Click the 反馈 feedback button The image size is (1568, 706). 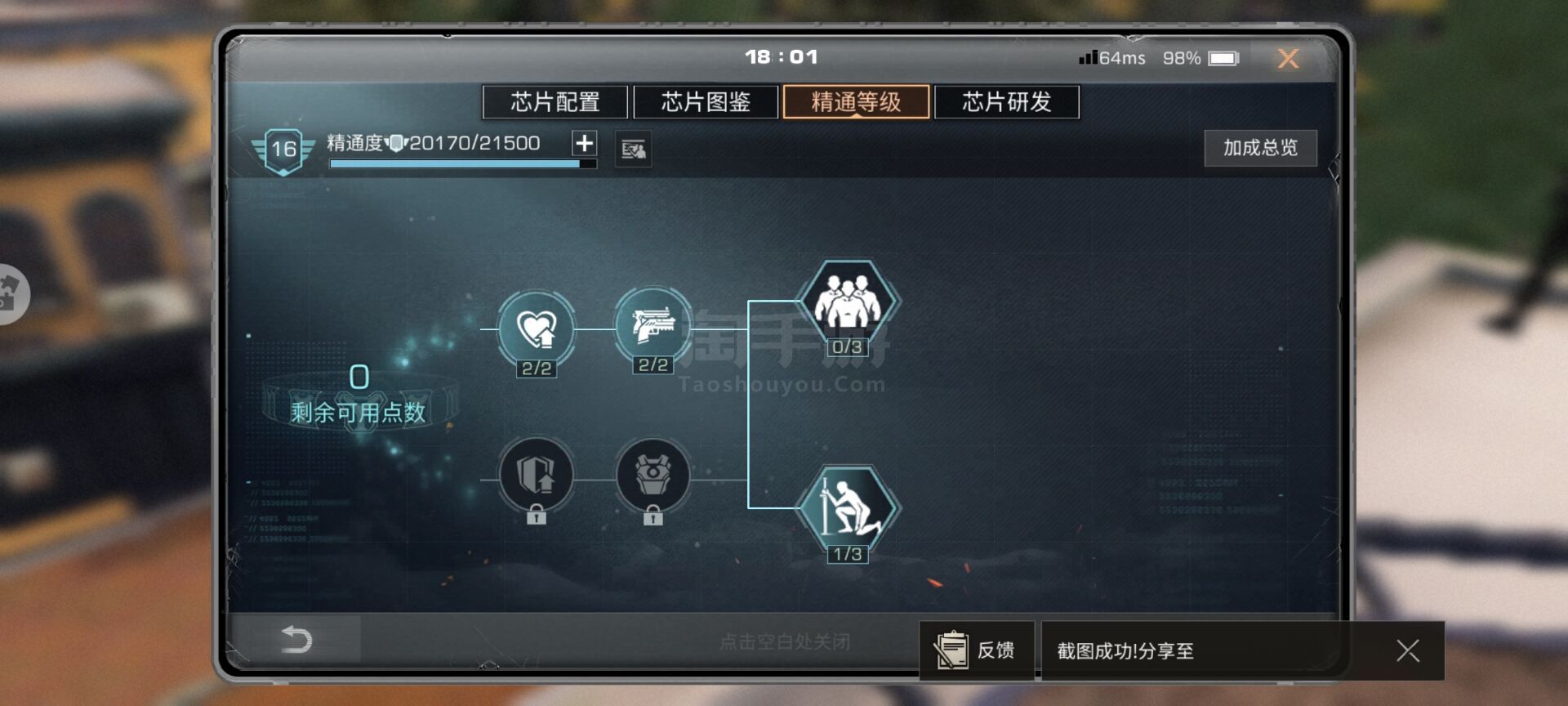point(977,650)
